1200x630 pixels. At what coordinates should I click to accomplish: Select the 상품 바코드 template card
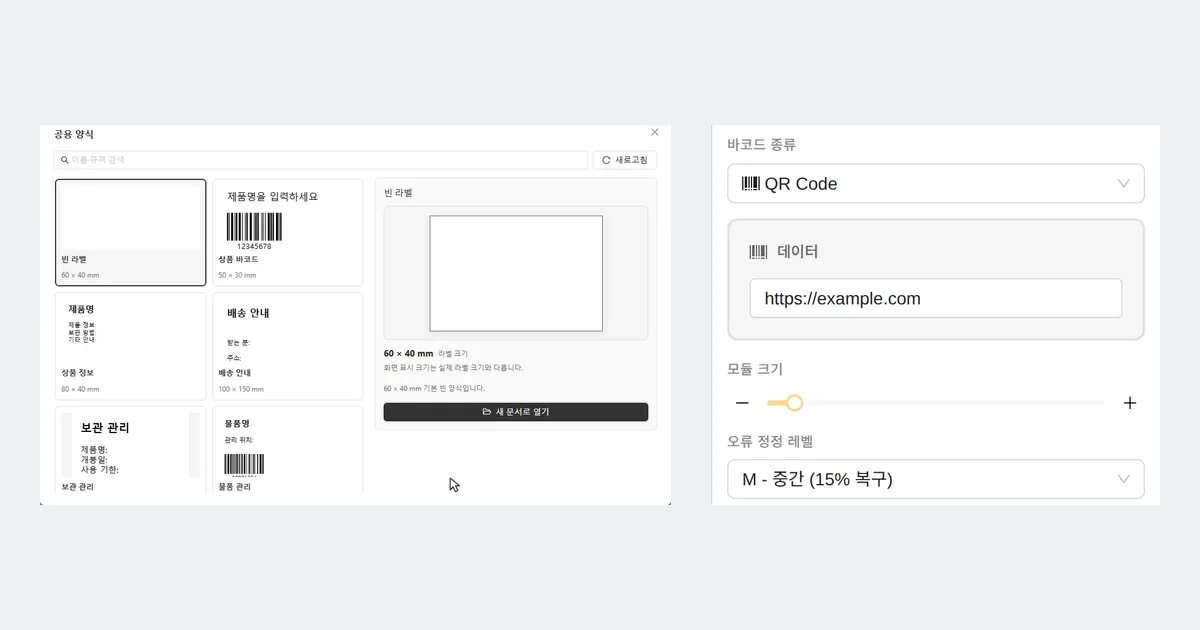click(288, 232)
